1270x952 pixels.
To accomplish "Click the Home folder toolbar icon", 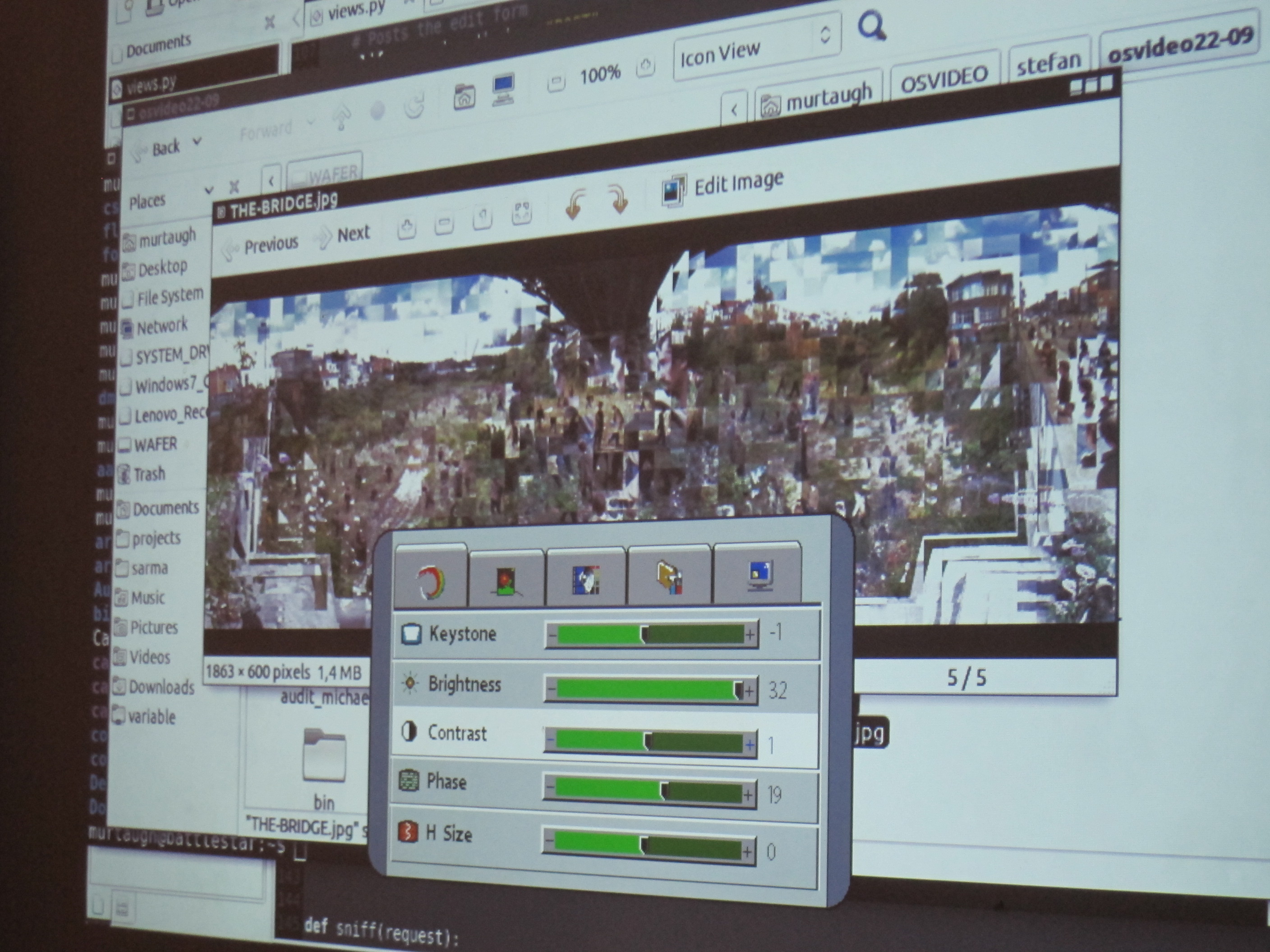I will [x=464, y=96].
